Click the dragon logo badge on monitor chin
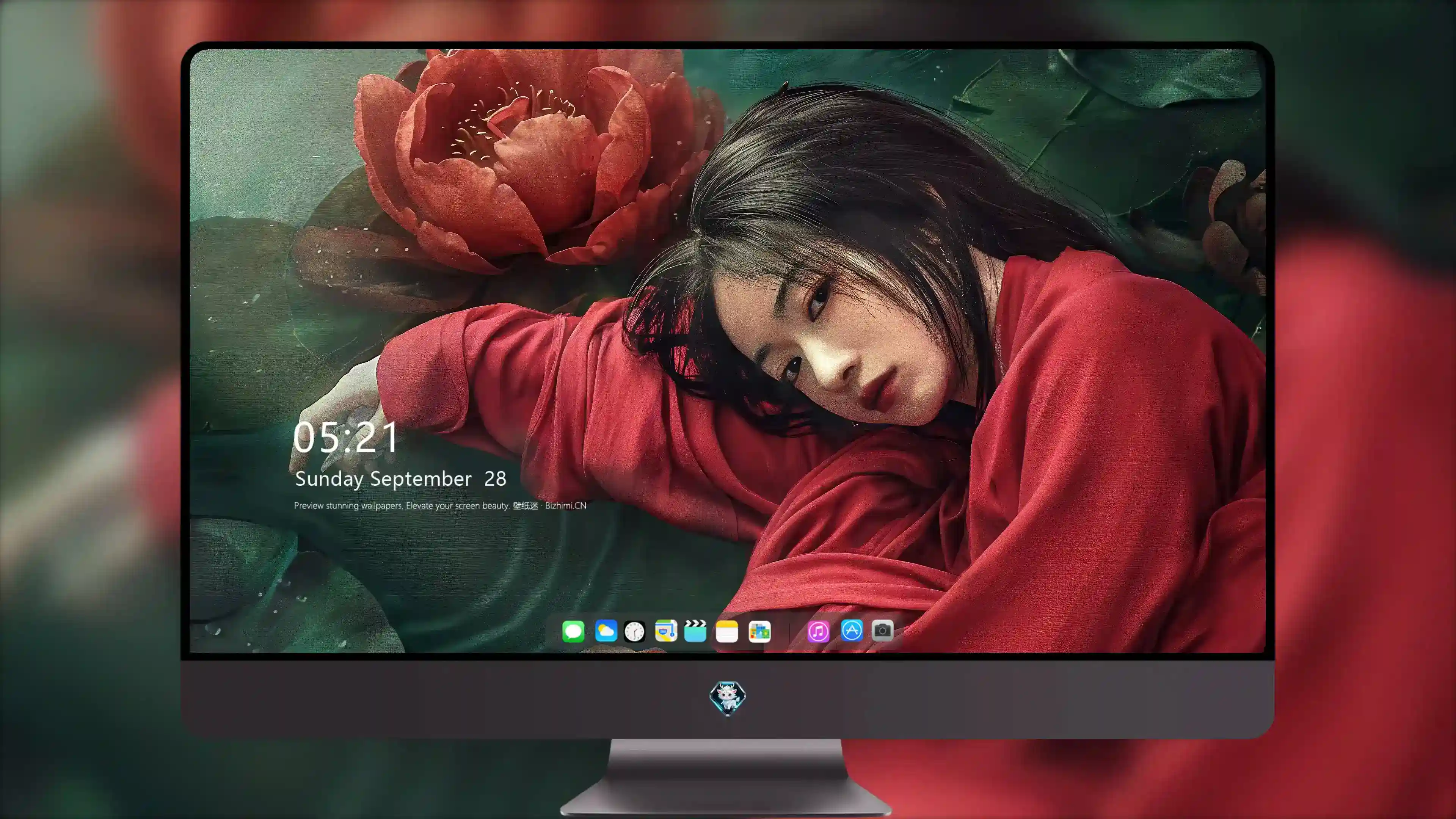Viewport: 1456px width, 819px height. pyautogui.click(x=728, y=698)
